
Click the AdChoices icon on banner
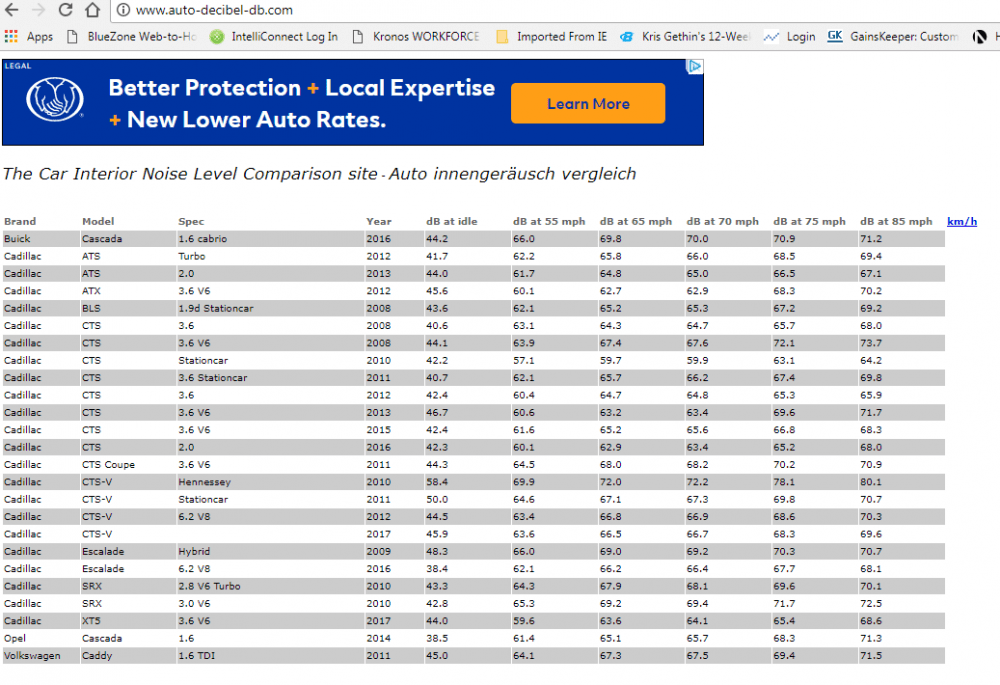pyautogui.click(x=695, y=67)
